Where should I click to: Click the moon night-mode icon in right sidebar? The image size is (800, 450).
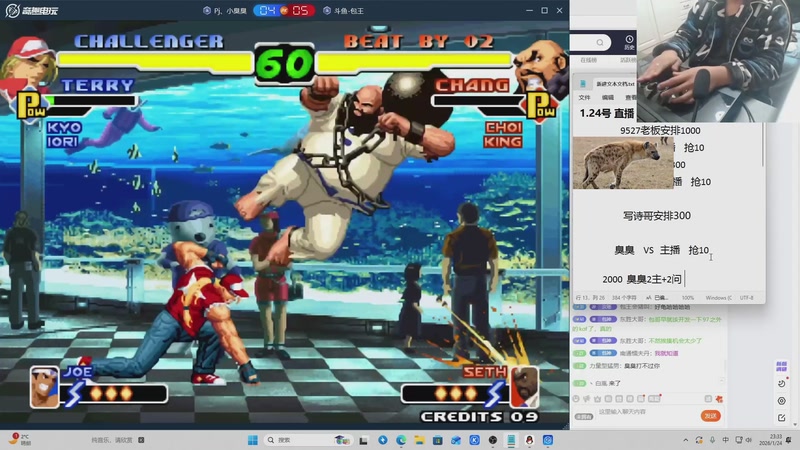[x=781, y=383]
